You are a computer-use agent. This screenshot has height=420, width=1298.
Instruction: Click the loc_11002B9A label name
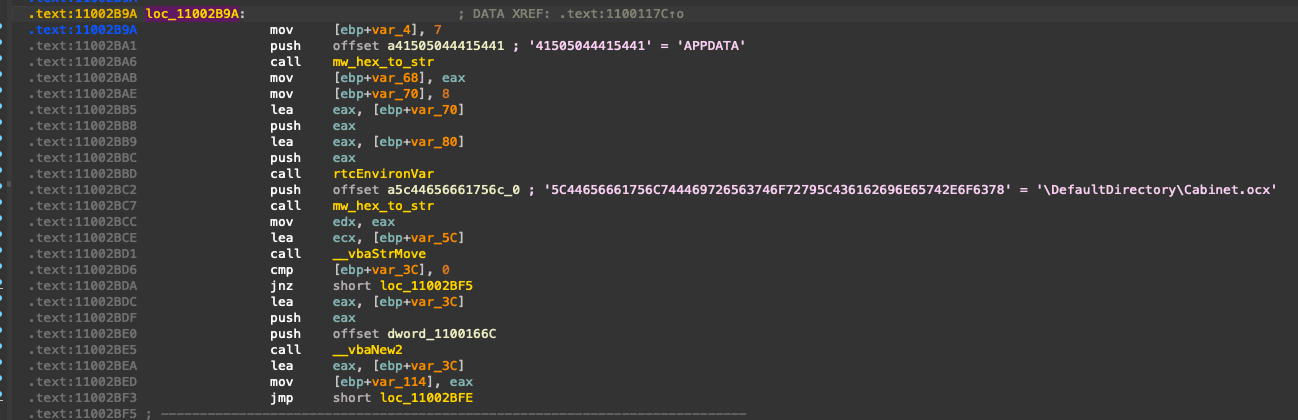click(192, 15)
